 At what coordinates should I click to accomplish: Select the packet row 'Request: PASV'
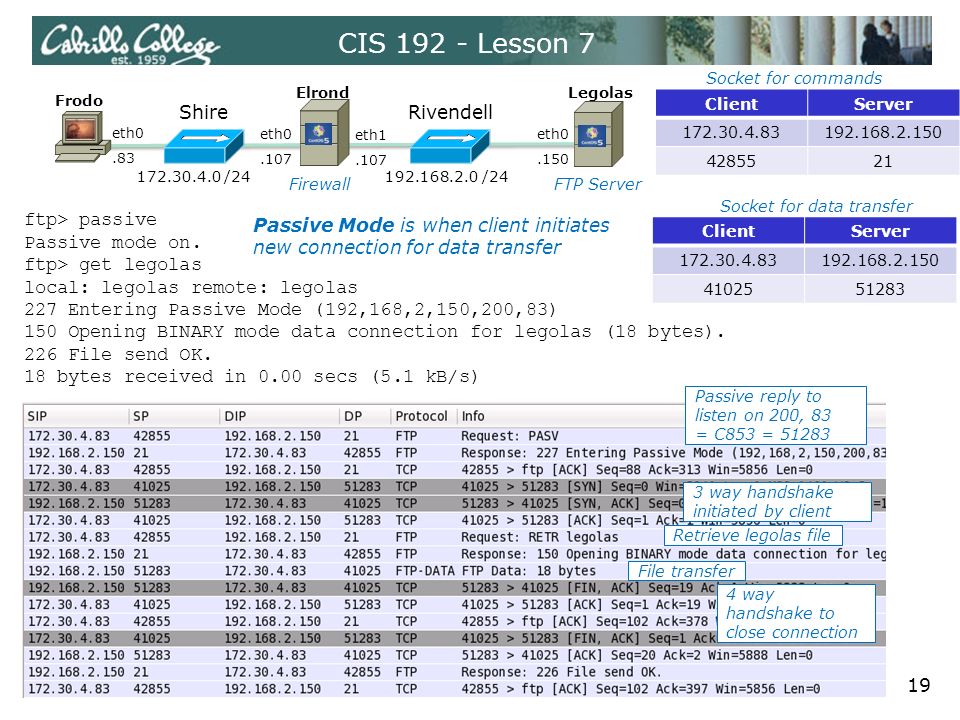[x=454, y=436]
